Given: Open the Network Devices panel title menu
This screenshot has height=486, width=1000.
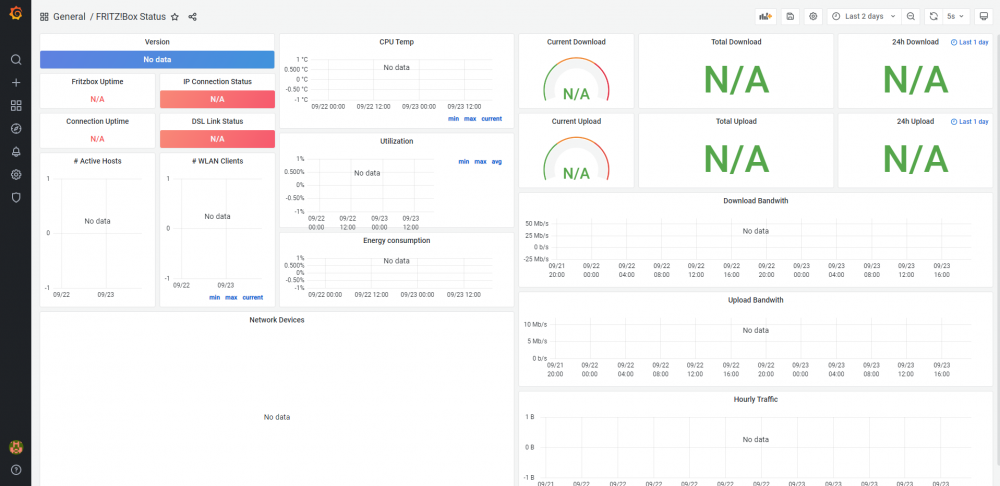Looking at the screenshot, I should (x=276, y=320).
